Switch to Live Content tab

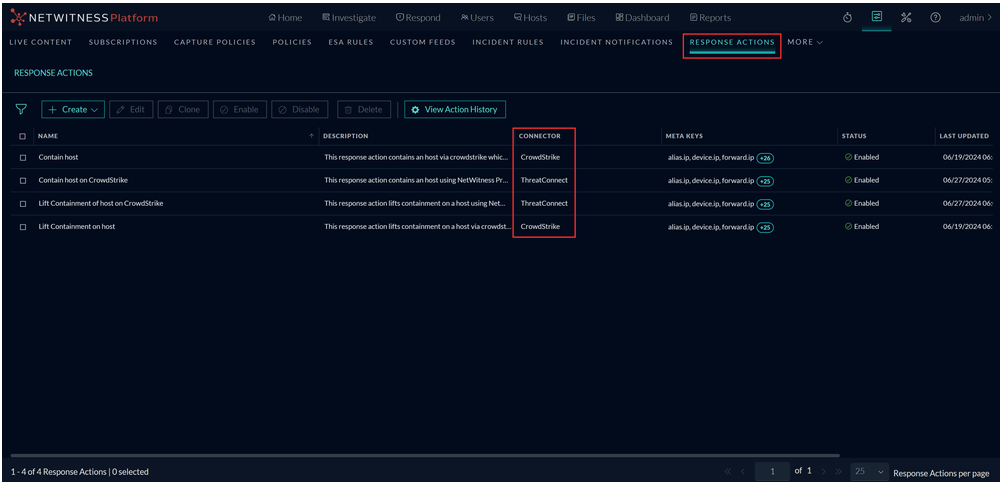(x=41, y=42)
